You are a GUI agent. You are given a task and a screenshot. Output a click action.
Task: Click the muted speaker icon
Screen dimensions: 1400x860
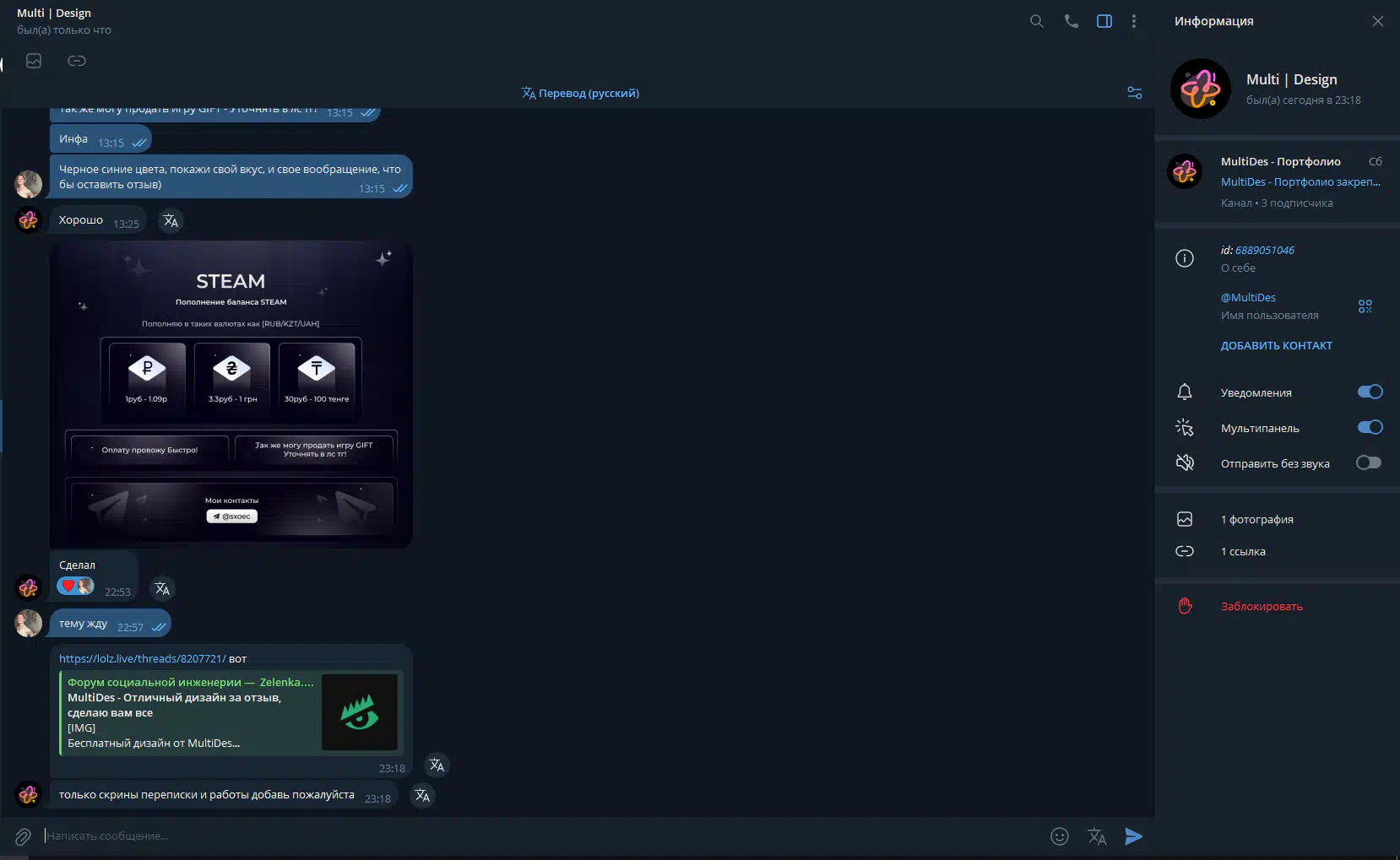tap(1185, 462)
